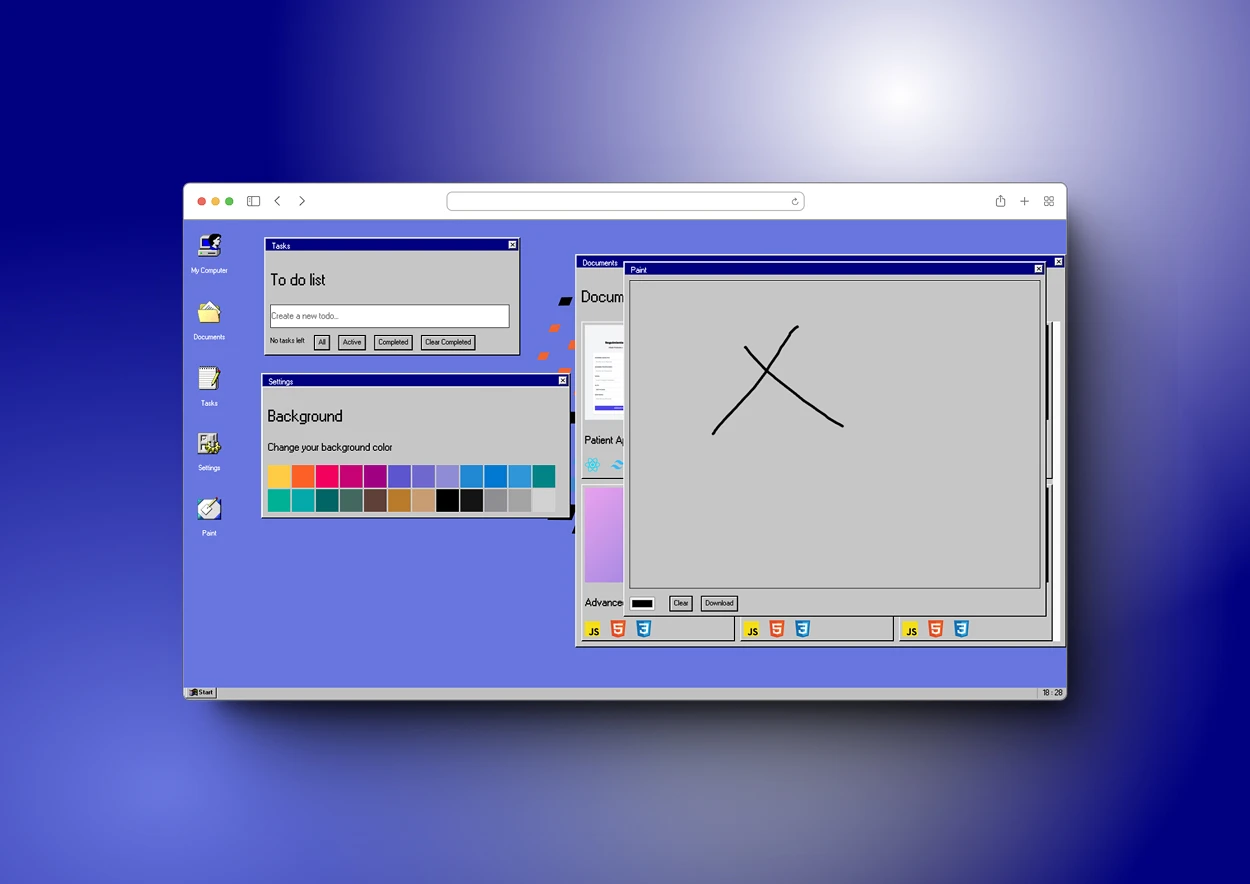This screenshot has height=884, width=1250.
Task: Click the Create a new todo input field
Action: point(389,315)
